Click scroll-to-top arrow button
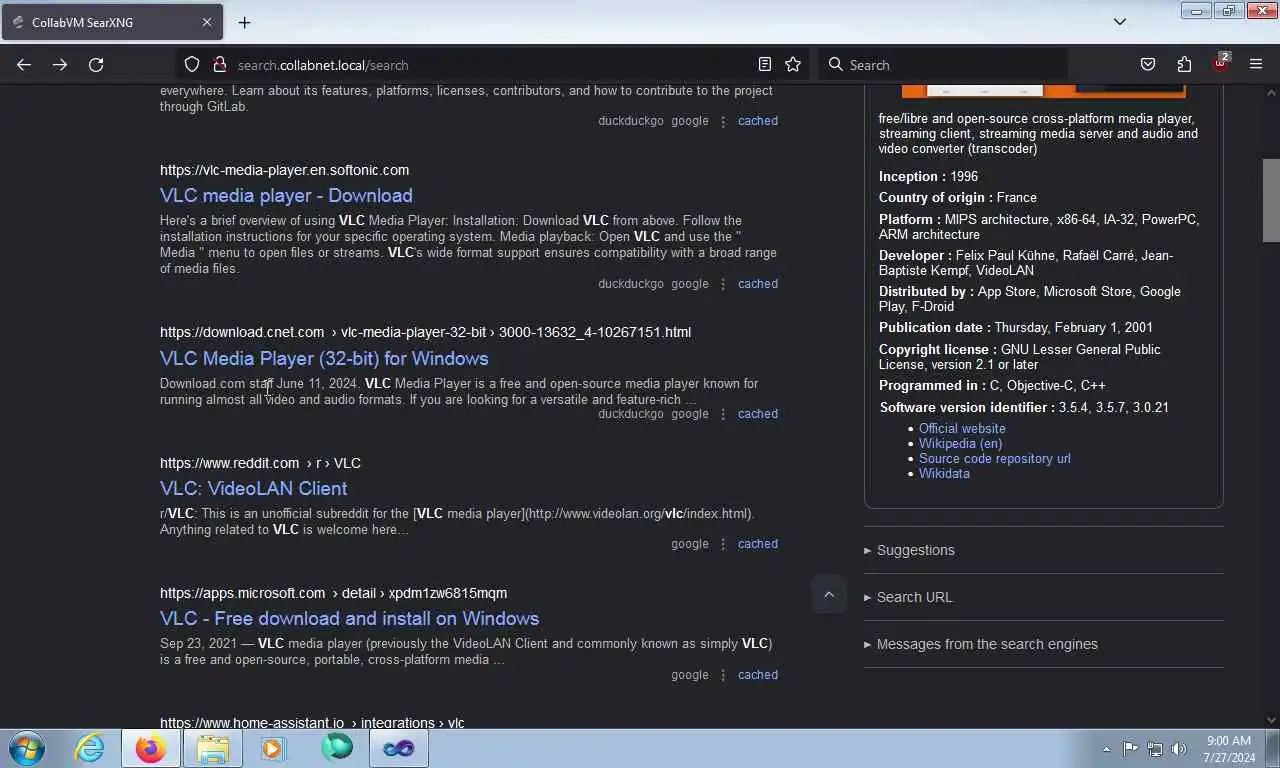This screenshot has height=768, width=1280. pyautogui.click(x=828, y=595)
